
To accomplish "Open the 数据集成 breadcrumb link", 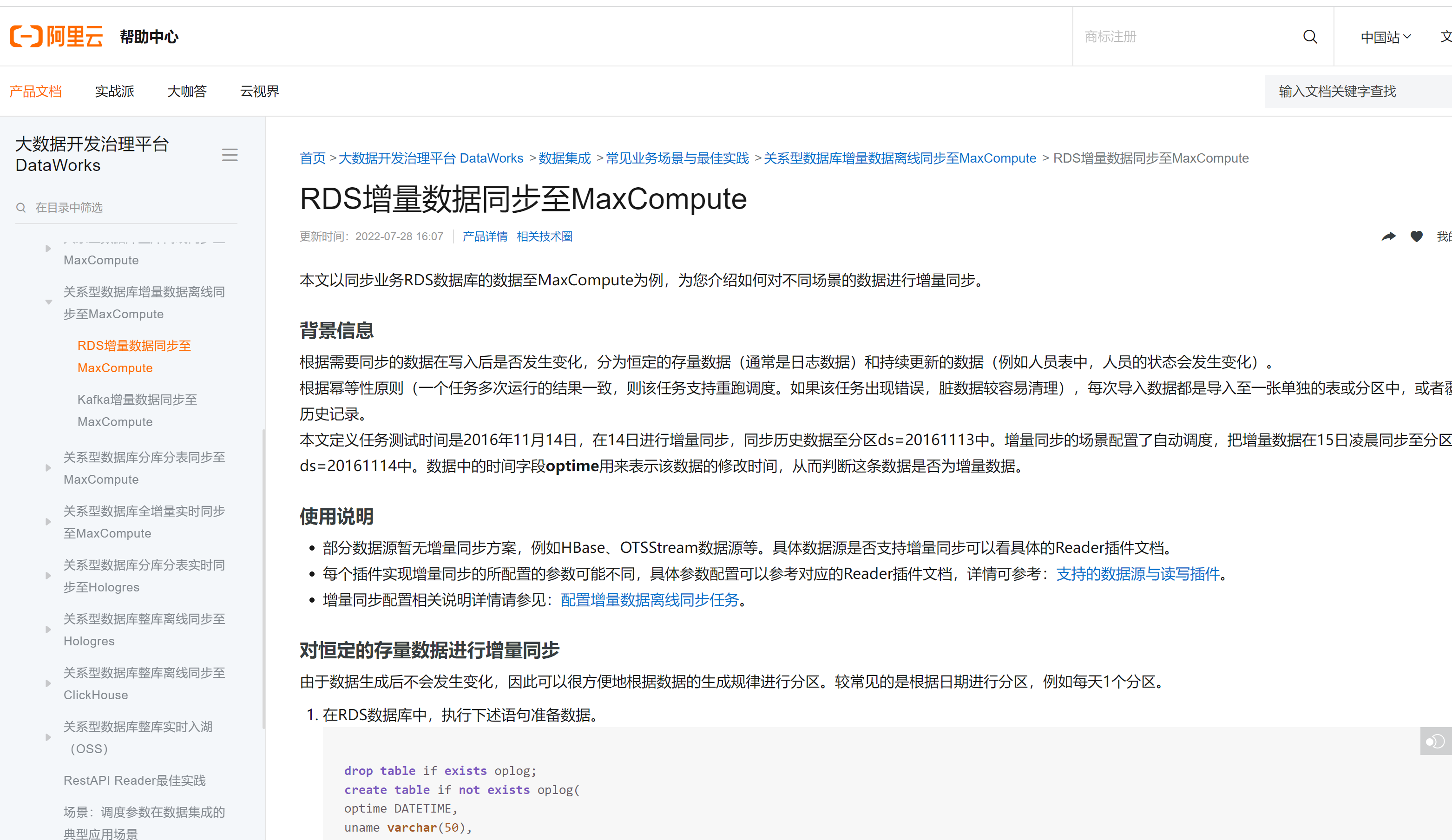I will click(565, 158).
